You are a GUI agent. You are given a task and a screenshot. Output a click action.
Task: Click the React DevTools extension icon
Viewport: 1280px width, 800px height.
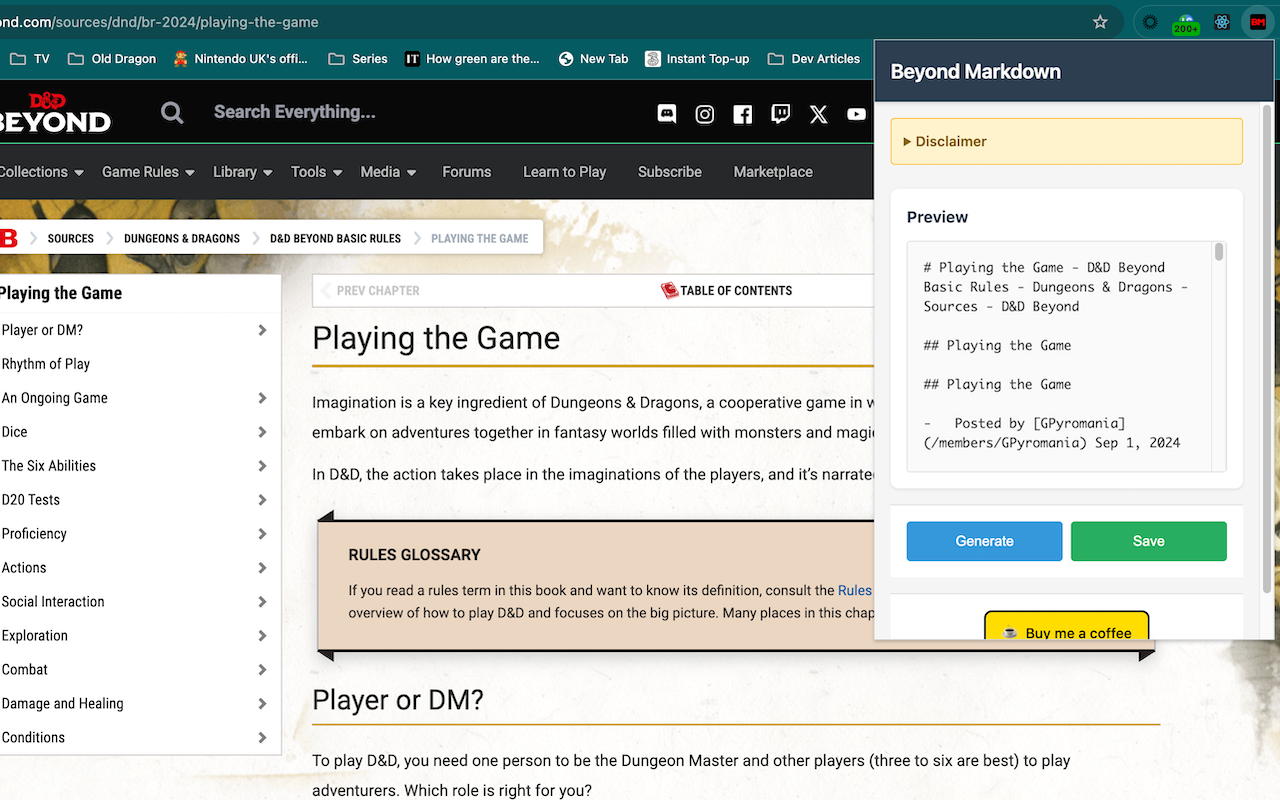pos(1221,22)
